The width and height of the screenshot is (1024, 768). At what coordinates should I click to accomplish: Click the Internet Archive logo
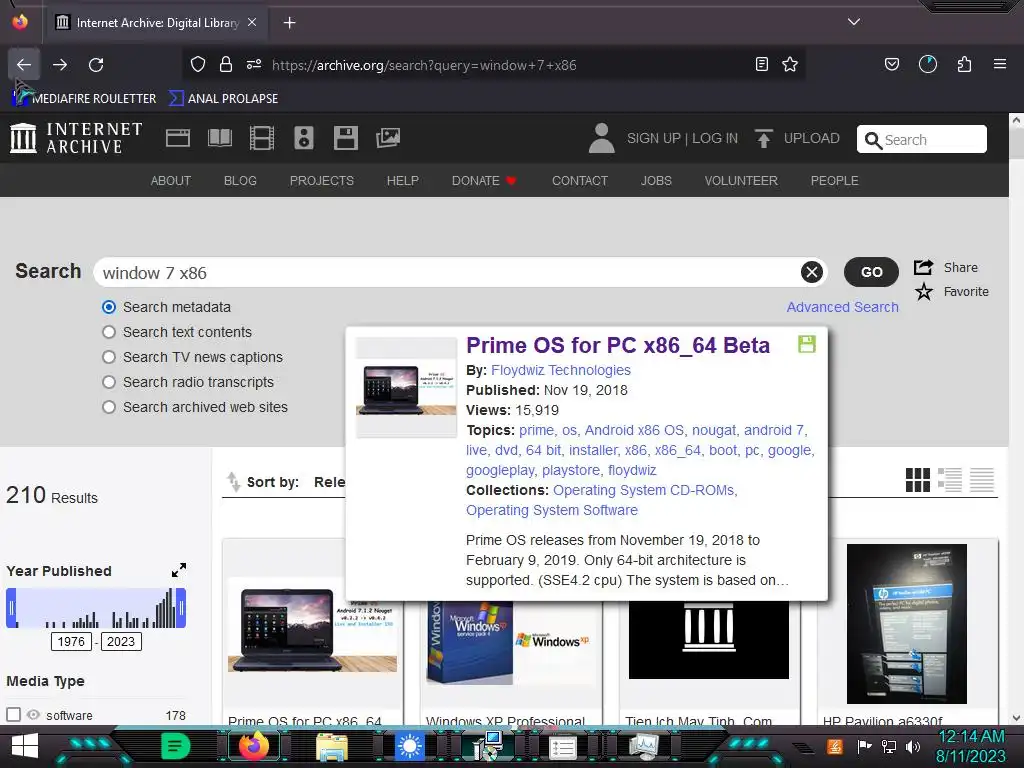coord(76,138)
